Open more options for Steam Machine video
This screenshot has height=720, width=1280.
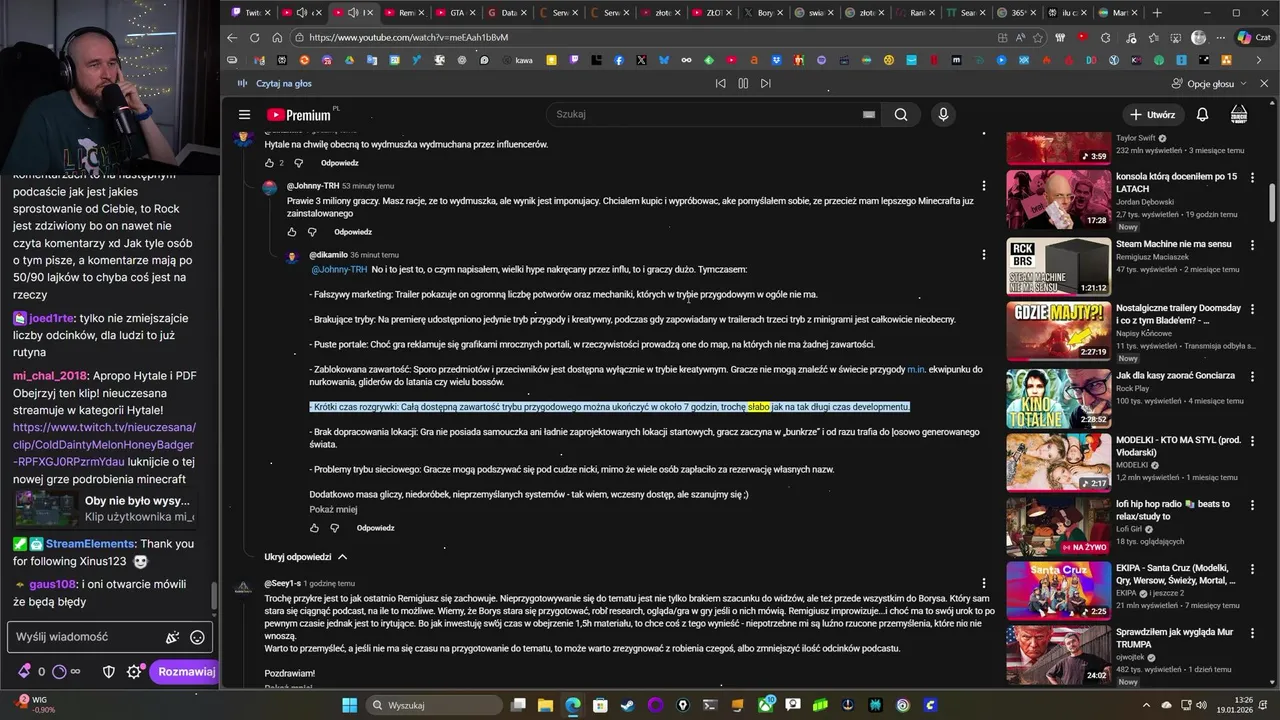[1254, 245]
